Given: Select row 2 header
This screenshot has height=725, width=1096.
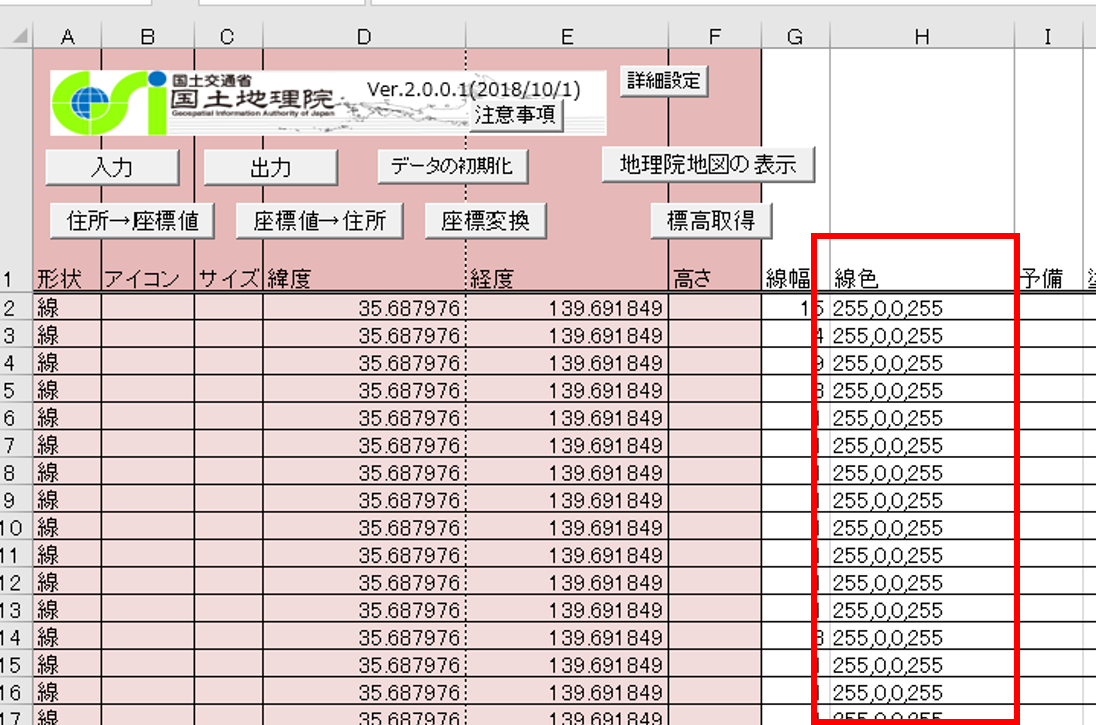Looking at the screenshot, I should coord(16,307).
